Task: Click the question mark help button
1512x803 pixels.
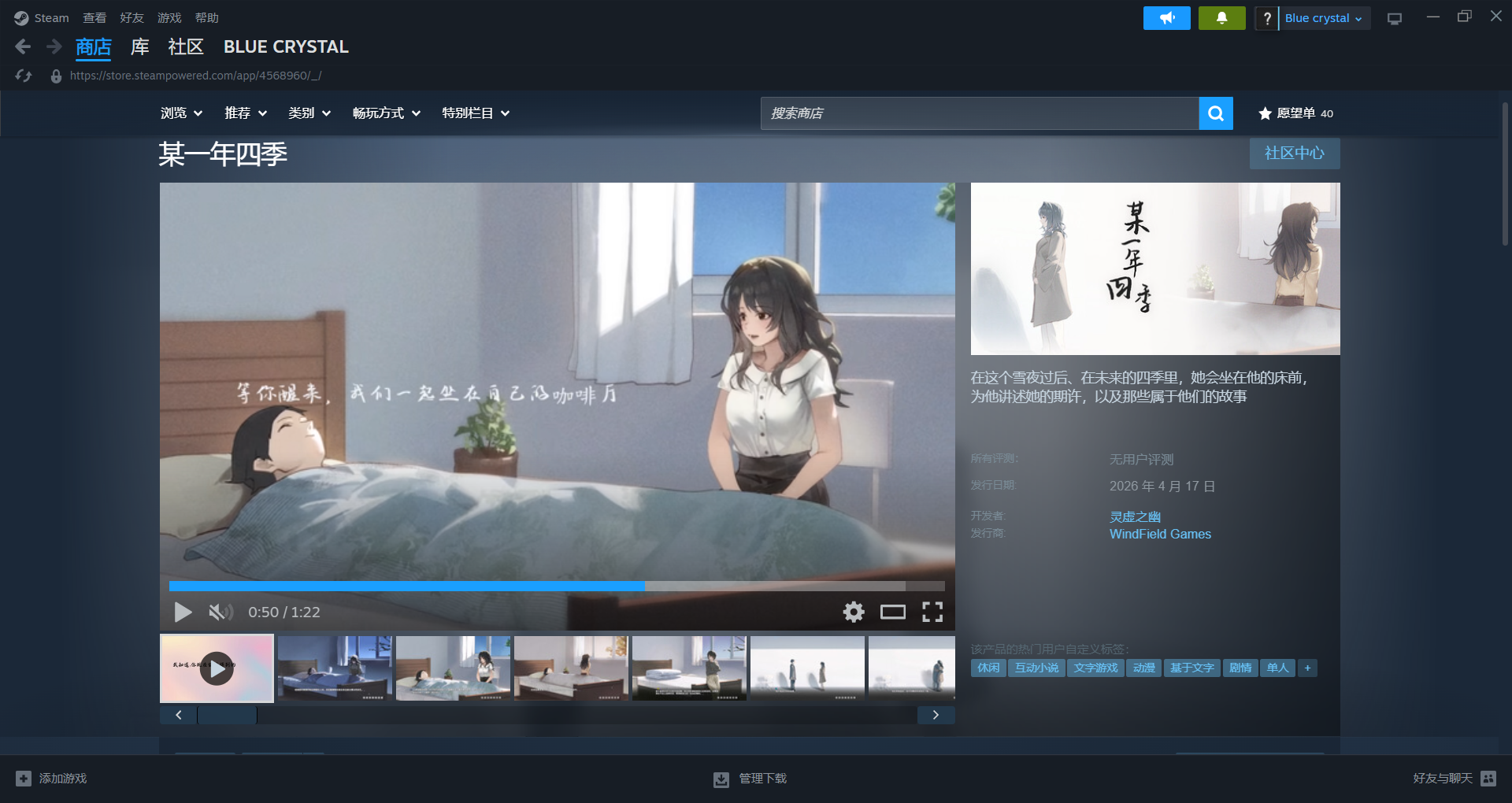Action: point(1266,18)
